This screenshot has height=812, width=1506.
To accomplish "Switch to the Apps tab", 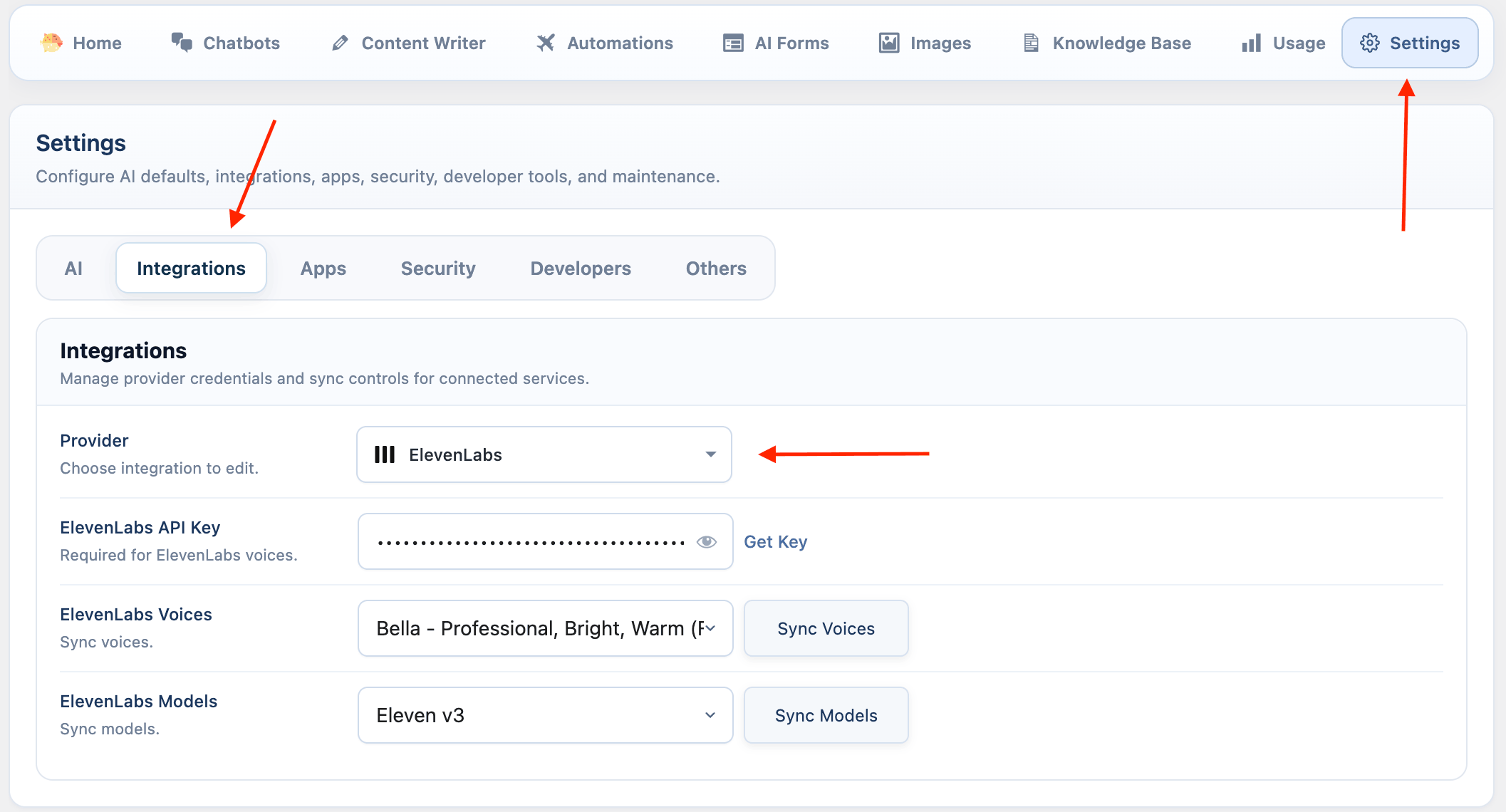I will click(323, 269).
